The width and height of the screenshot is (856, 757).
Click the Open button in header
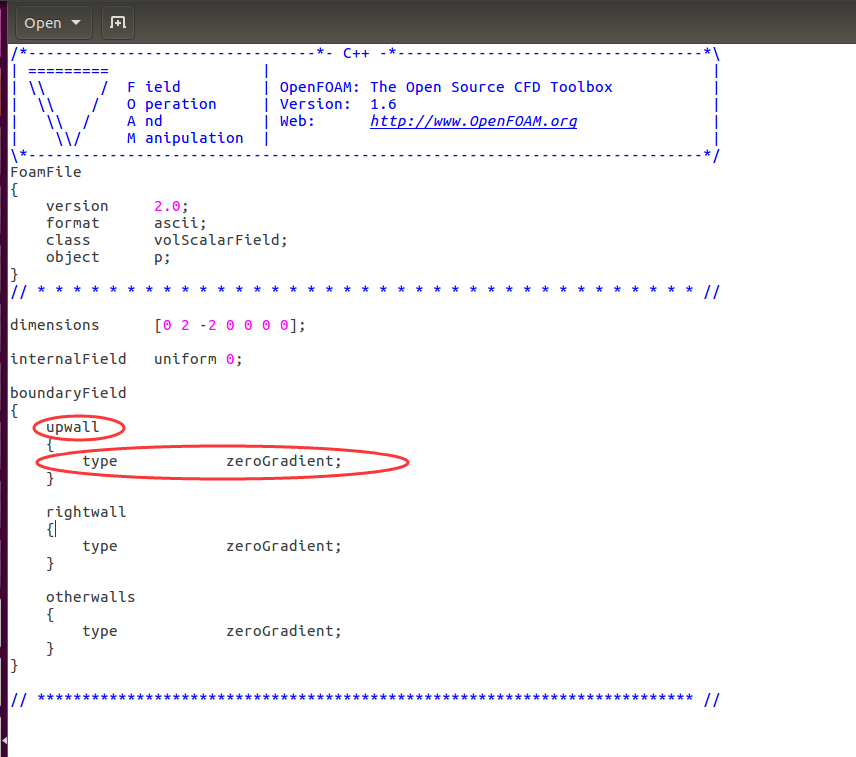point(42,22)
